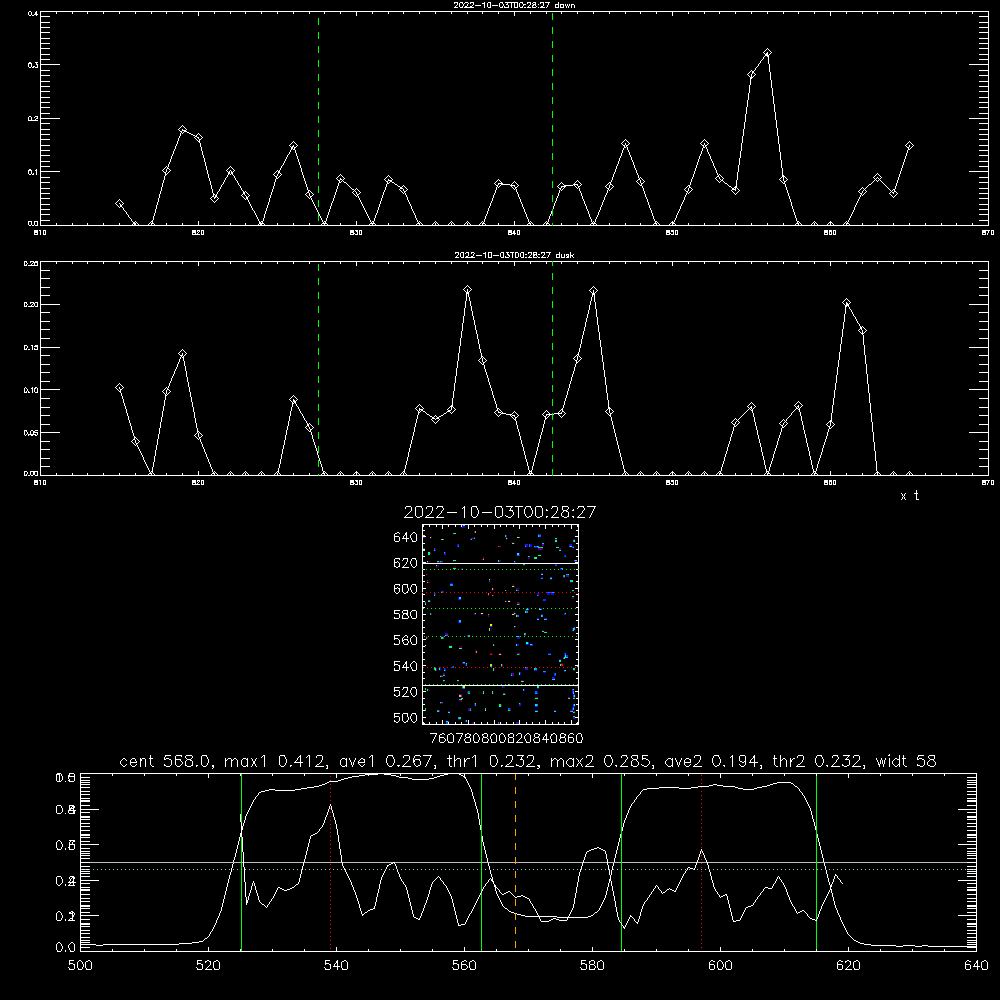
Task: Click the 'widt 58' value text
Action: pyautogui.click(x=906, y=761)
